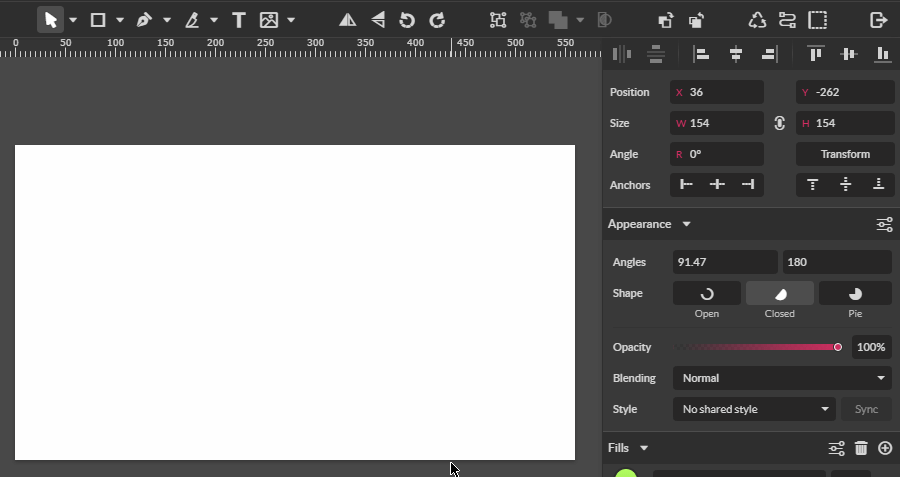Select the Rectangle shape tool
This screenshot has height=477, width=900.
tap(98, 20)
